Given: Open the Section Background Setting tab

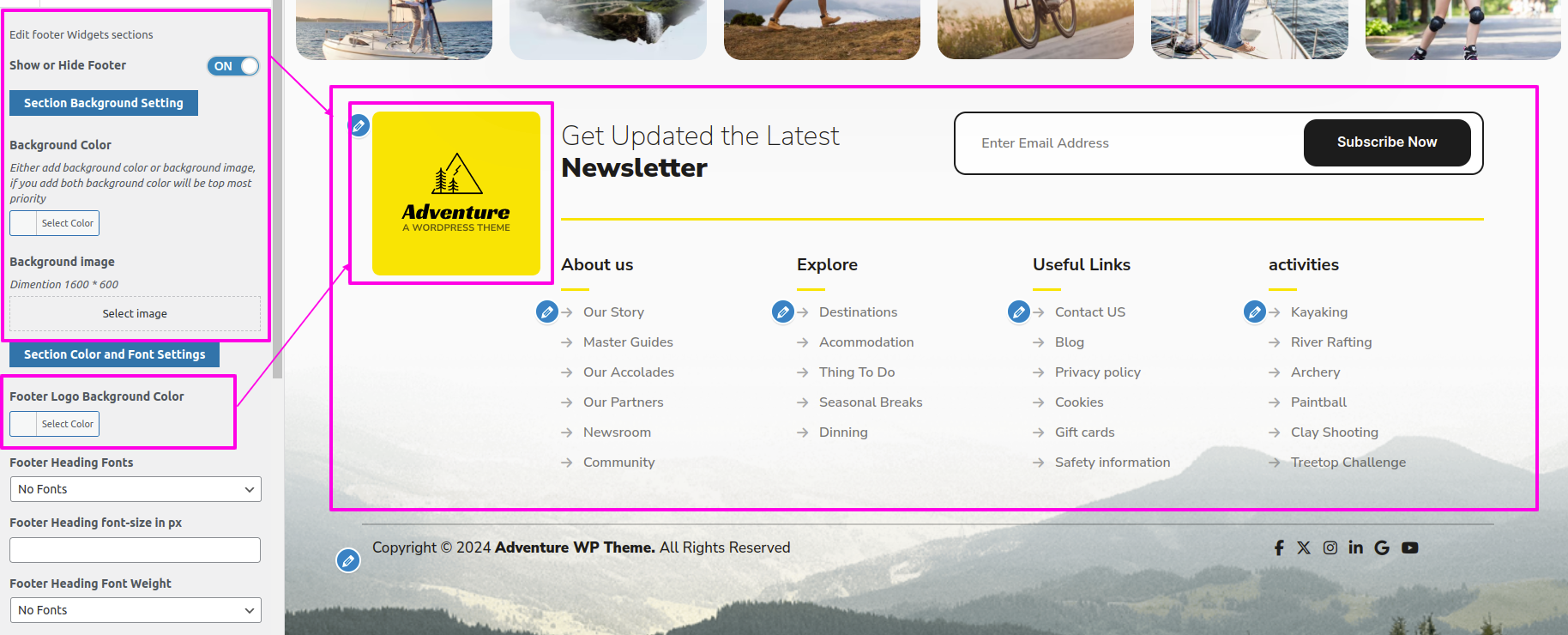Looking at the screenshot, I should tap(104, 103).
